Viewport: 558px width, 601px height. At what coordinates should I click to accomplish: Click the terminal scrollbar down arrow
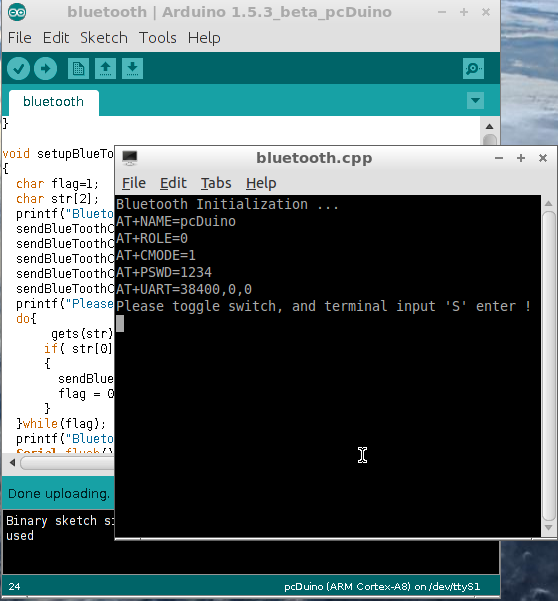point(548,528)
